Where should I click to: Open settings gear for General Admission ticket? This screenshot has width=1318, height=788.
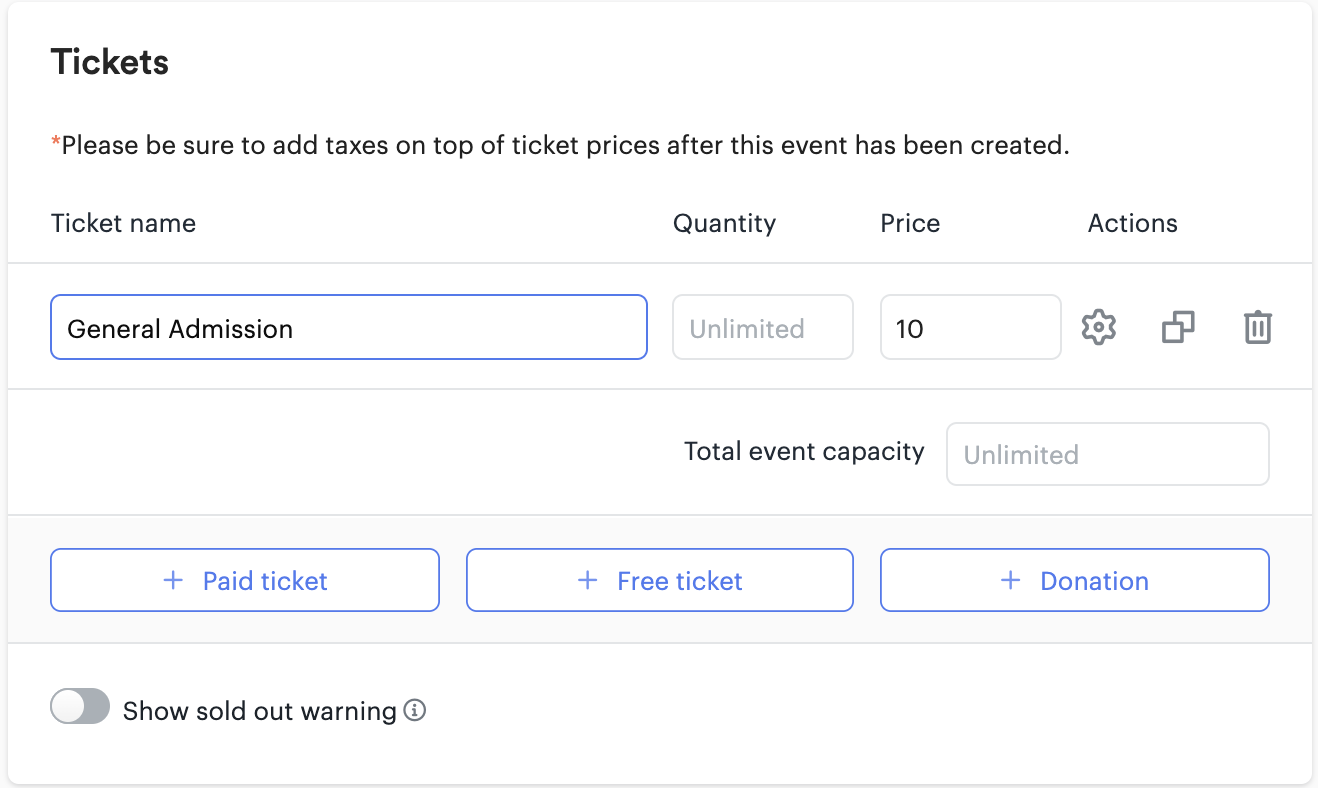tap(1099, 327)
